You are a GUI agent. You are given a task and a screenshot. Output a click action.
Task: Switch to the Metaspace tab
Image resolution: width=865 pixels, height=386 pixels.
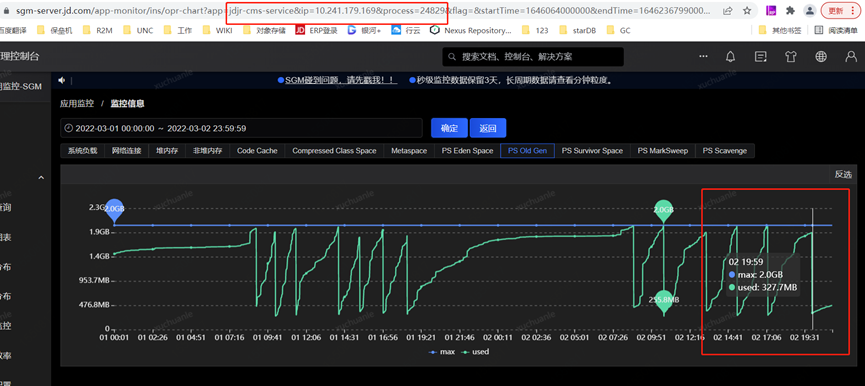409,151
